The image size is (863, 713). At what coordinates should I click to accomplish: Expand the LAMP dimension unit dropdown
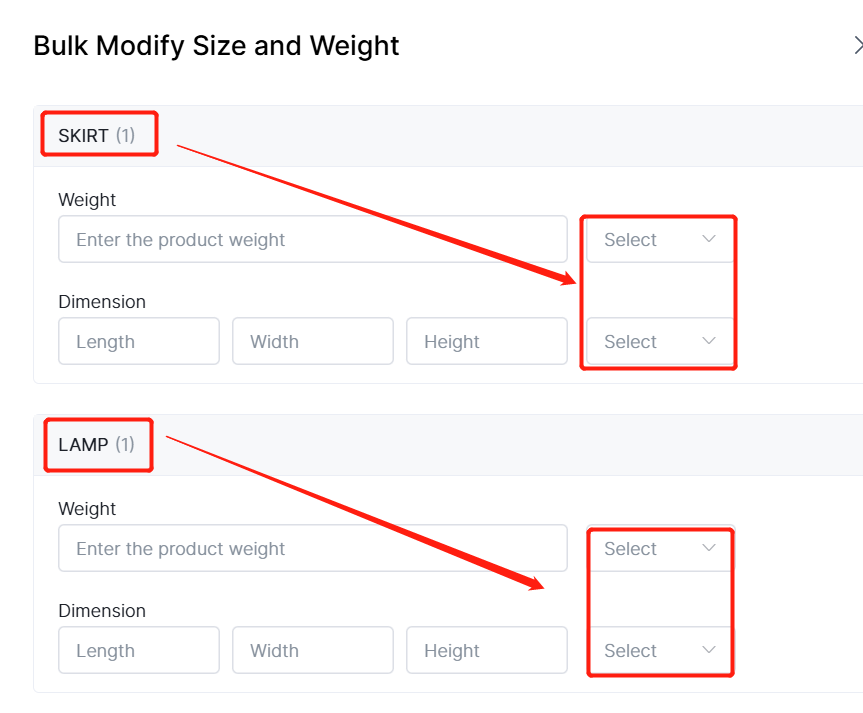pos(660,651)
